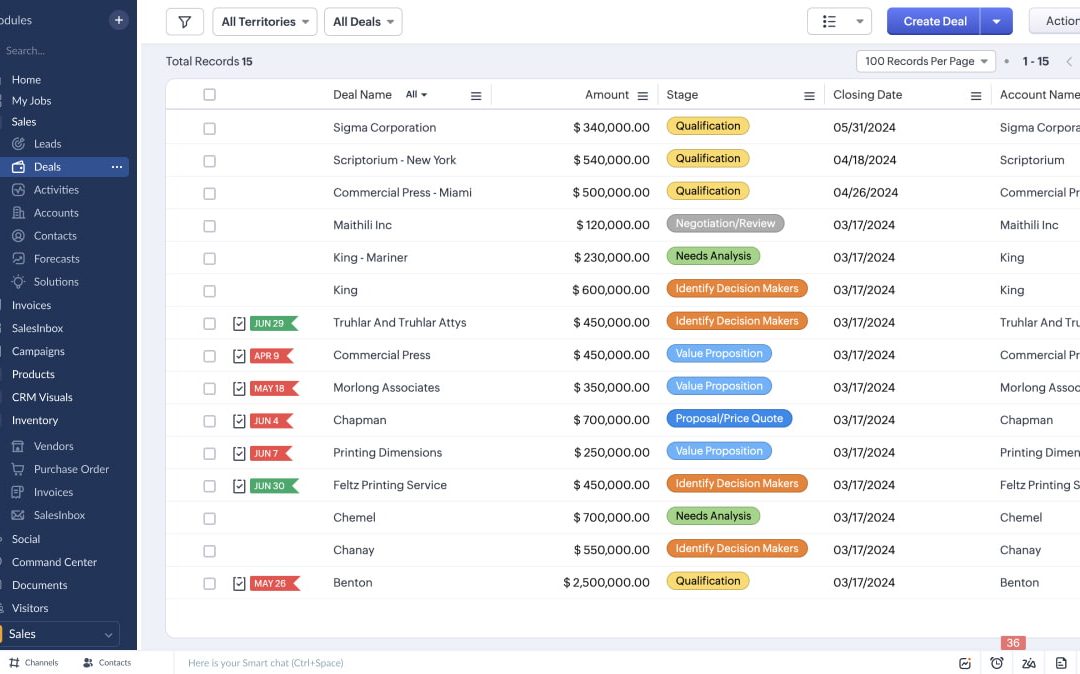The height and width of the screenshot is (674, 1080).
Task: Go to Home in sidebar
Action: click(x=26, y=80)
